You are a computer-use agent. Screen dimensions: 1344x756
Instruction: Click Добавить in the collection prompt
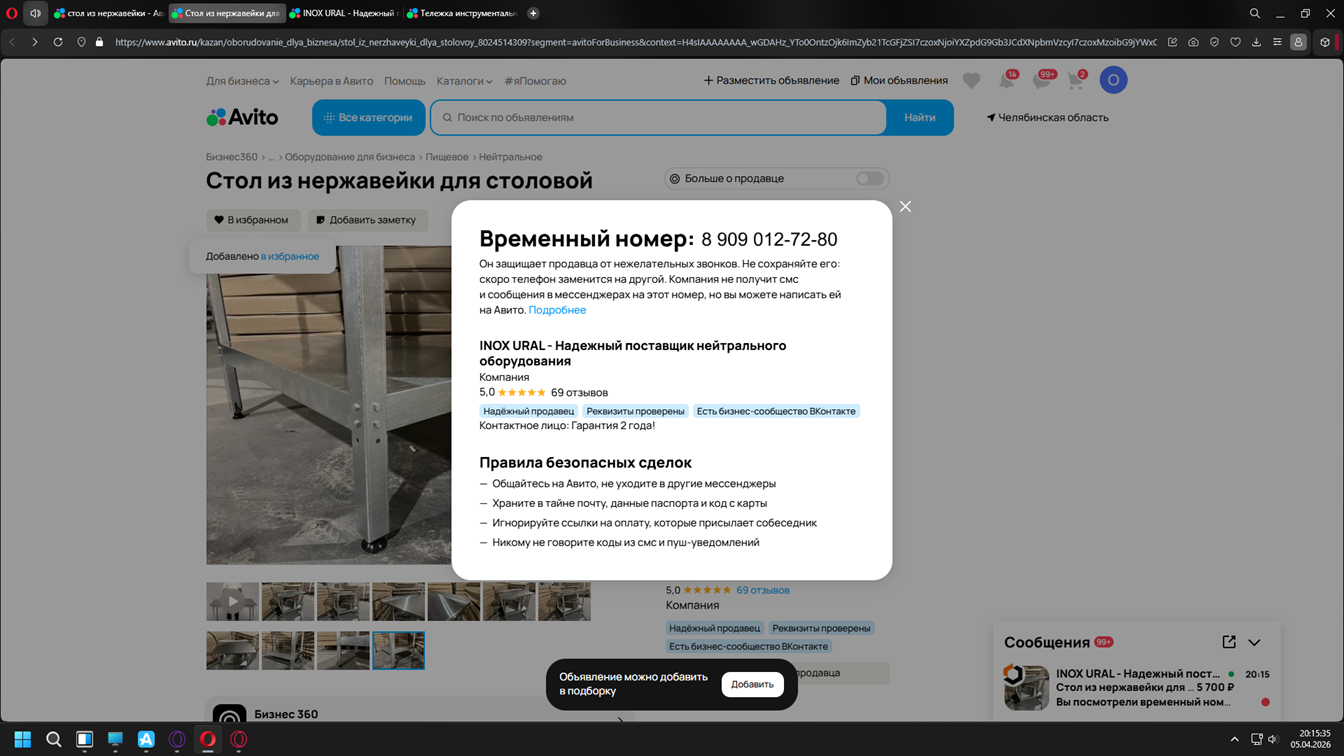752,684
